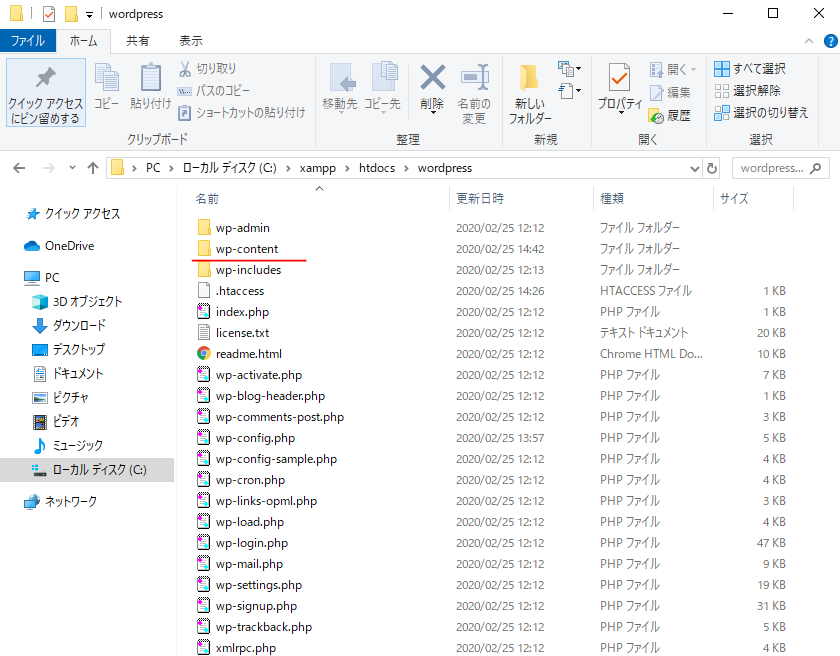
Task: Click Rename (名前の変更) icon
Action: pos(475,78)
